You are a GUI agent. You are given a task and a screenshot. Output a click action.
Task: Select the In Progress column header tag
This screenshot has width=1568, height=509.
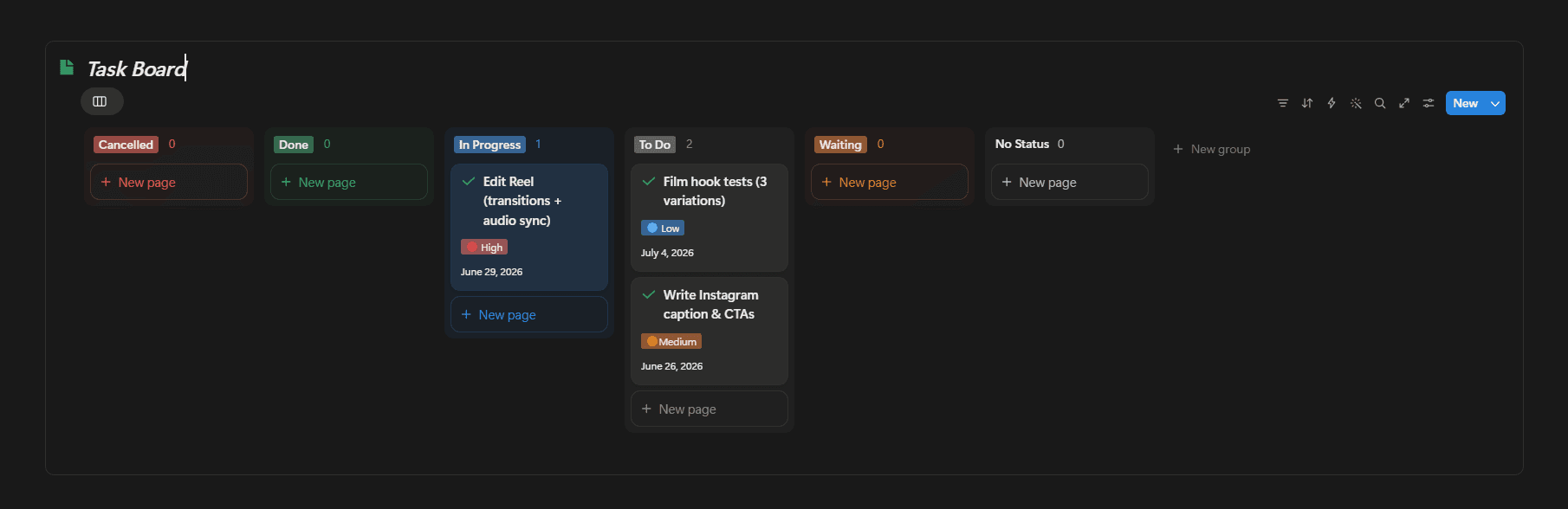[x=489, y=145]
